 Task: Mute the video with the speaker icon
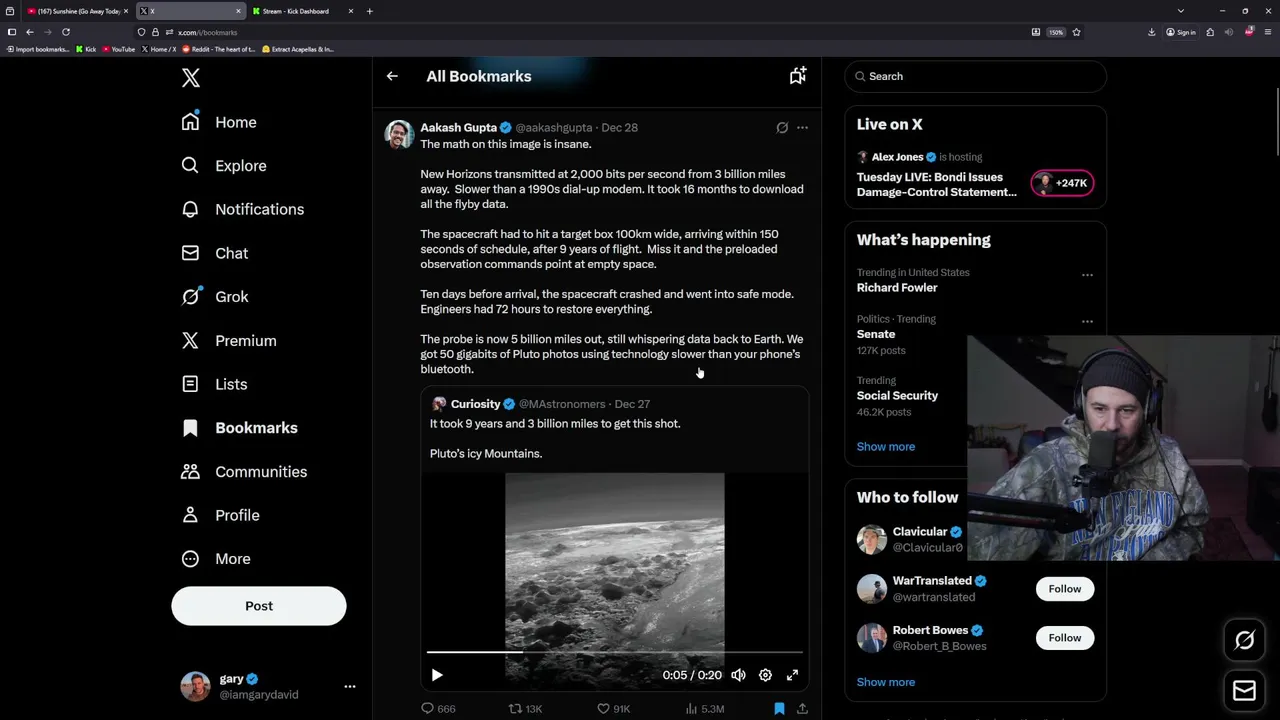tap(738, 675)
